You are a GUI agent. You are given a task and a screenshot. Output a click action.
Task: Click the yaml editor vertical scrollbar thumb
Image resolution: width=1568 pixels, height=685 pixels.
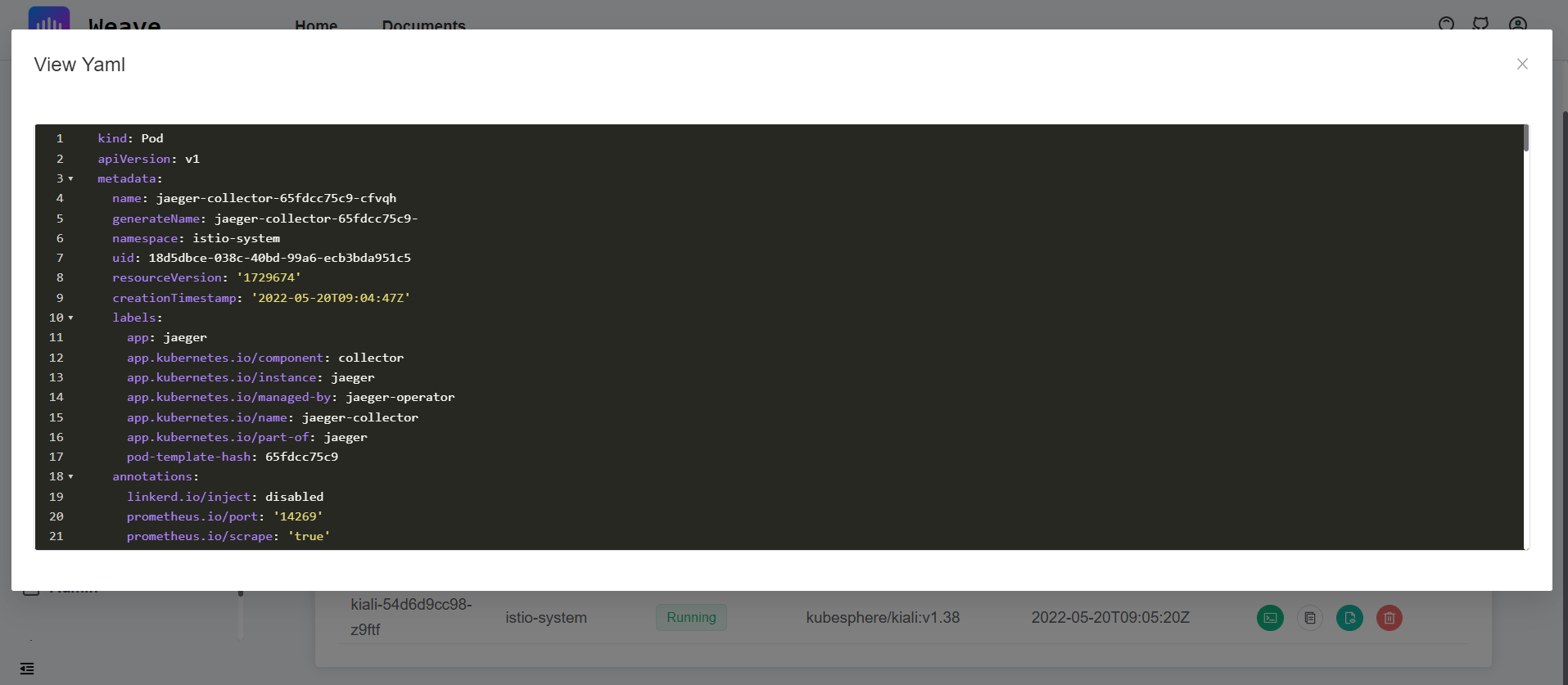[x=1526, y=137]
